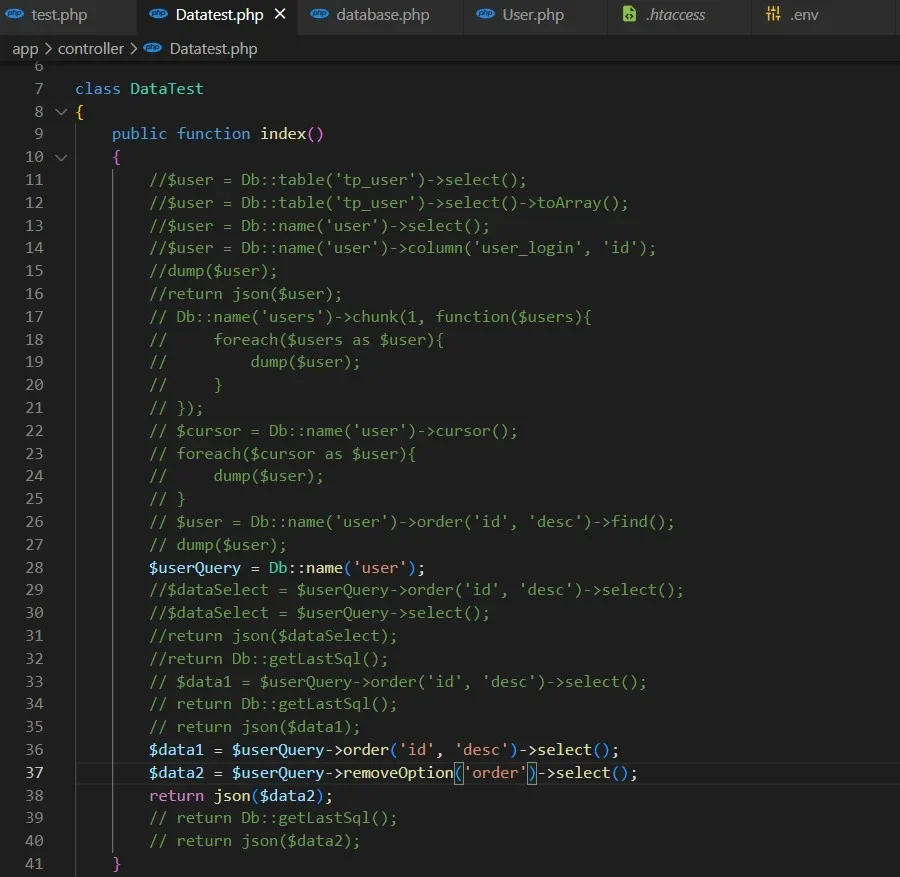Screen dimensions: 900x877
Task: Click 'public' keyword on line 9
Action: [139, 134]
